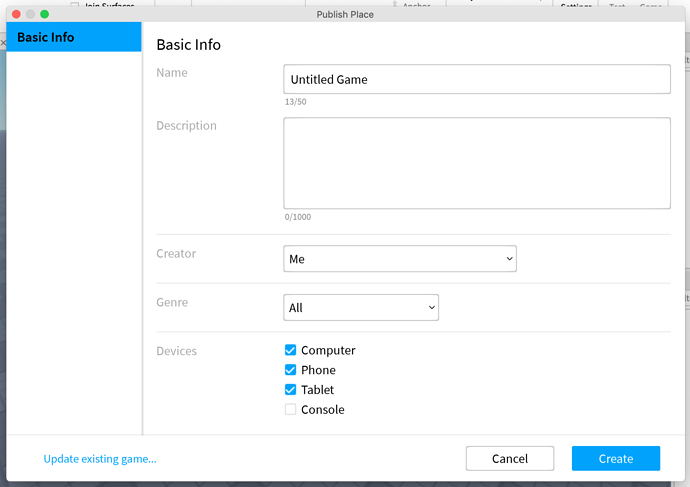Open the Creator dropdown set to Me

point(399,259)
